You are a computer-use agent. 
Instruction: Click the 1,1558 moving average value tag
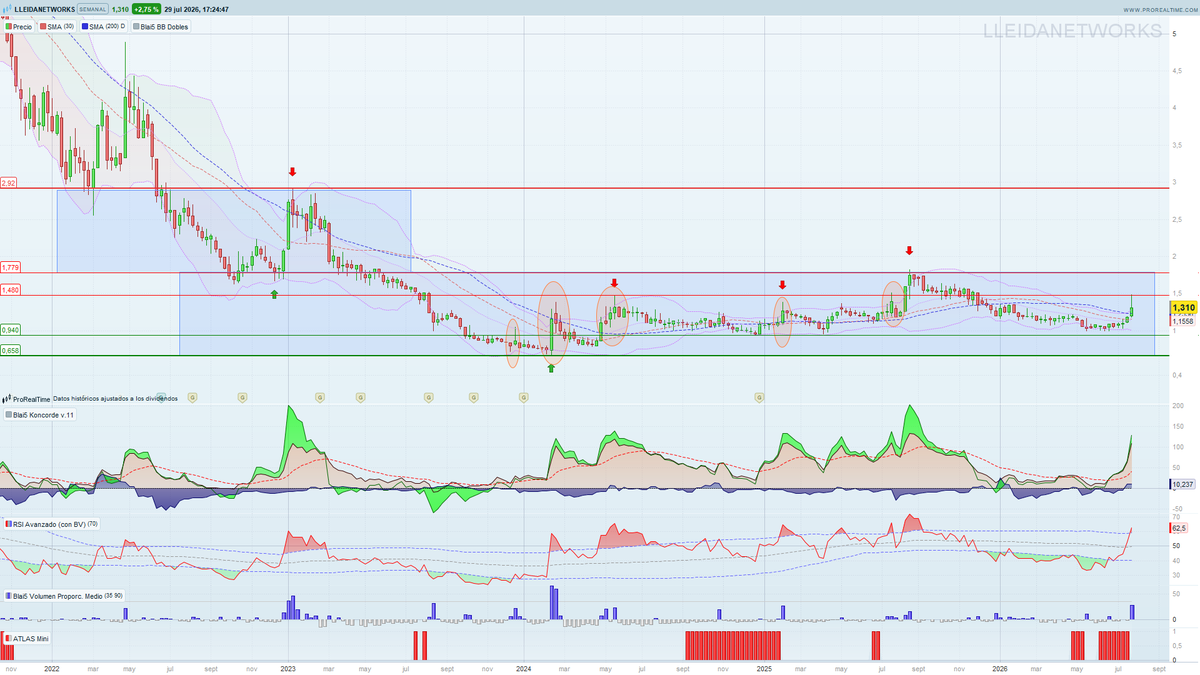(x=1182, y=321)
